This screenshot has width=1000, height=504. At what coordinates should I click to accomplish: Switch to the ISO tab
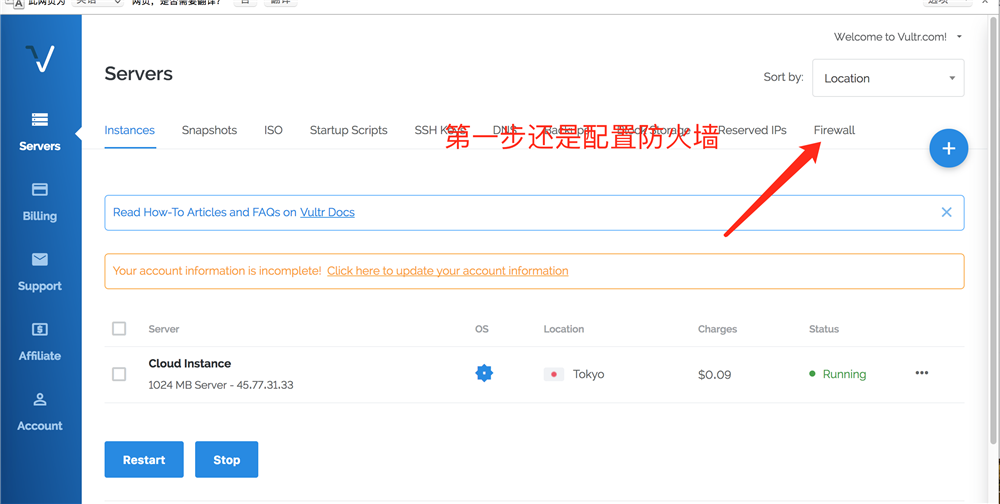pyautogui.click(x=273, y=130)
